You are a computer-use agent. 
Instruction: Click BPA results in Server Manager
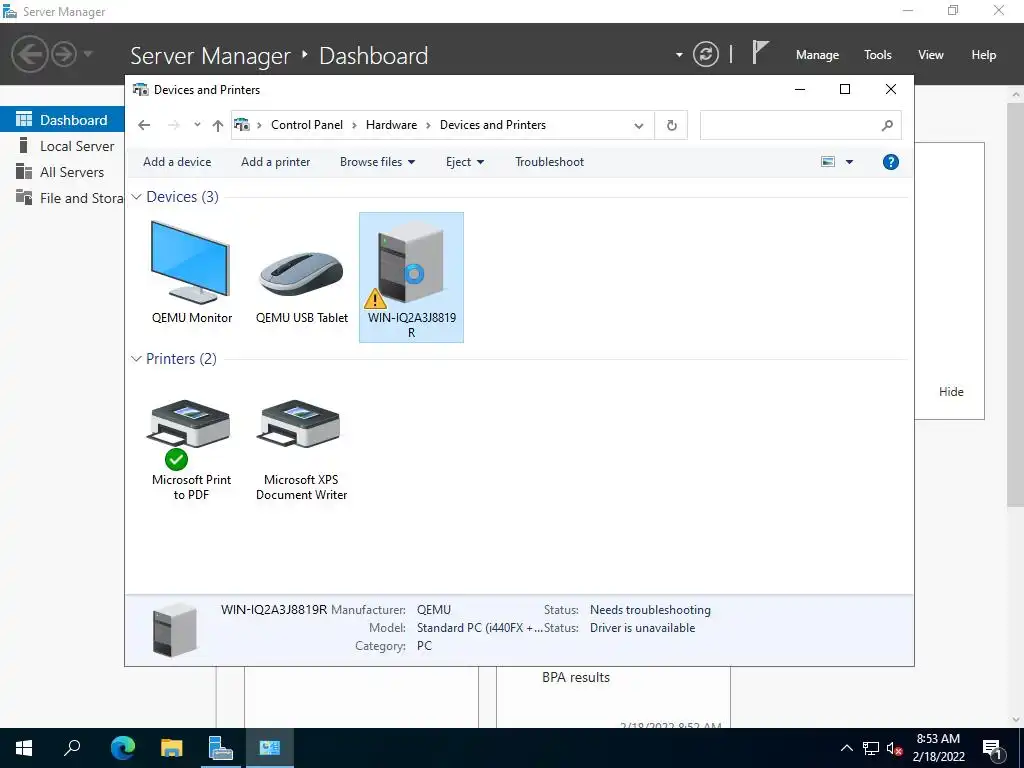pyautogui.click(x=575, y=677)
